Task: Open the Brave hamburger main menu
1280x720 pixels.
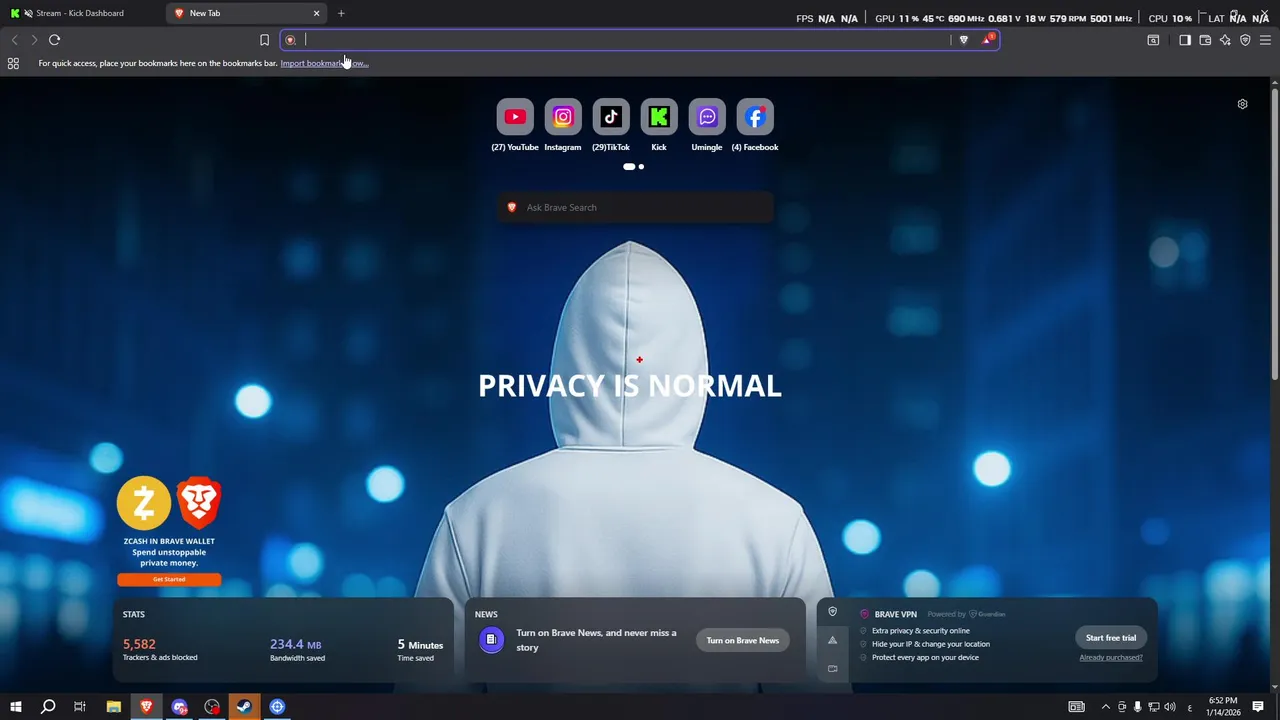Action: pos(1265,40)
